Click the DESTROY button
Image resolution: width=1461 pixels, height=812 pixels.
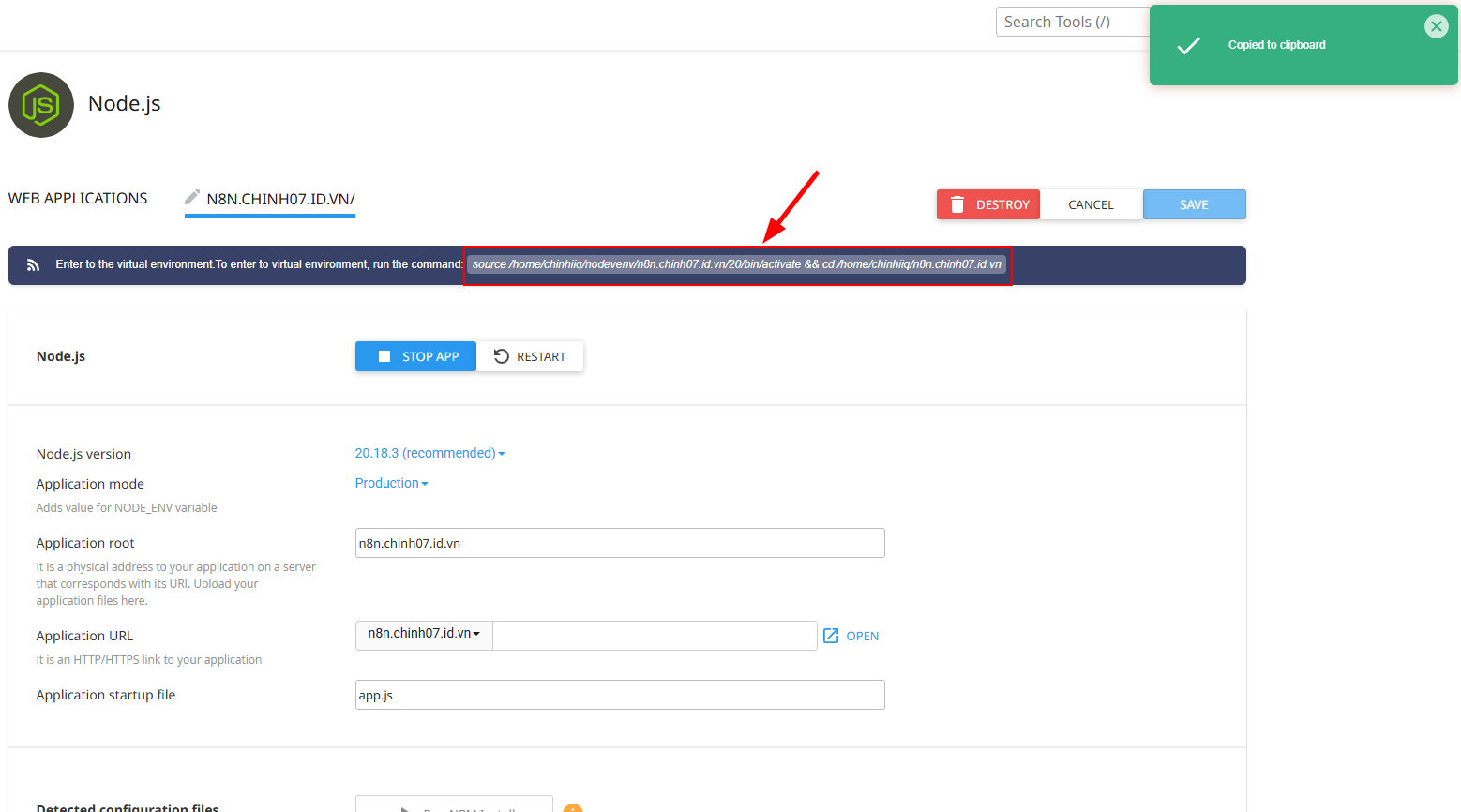[x=988, y=204]
